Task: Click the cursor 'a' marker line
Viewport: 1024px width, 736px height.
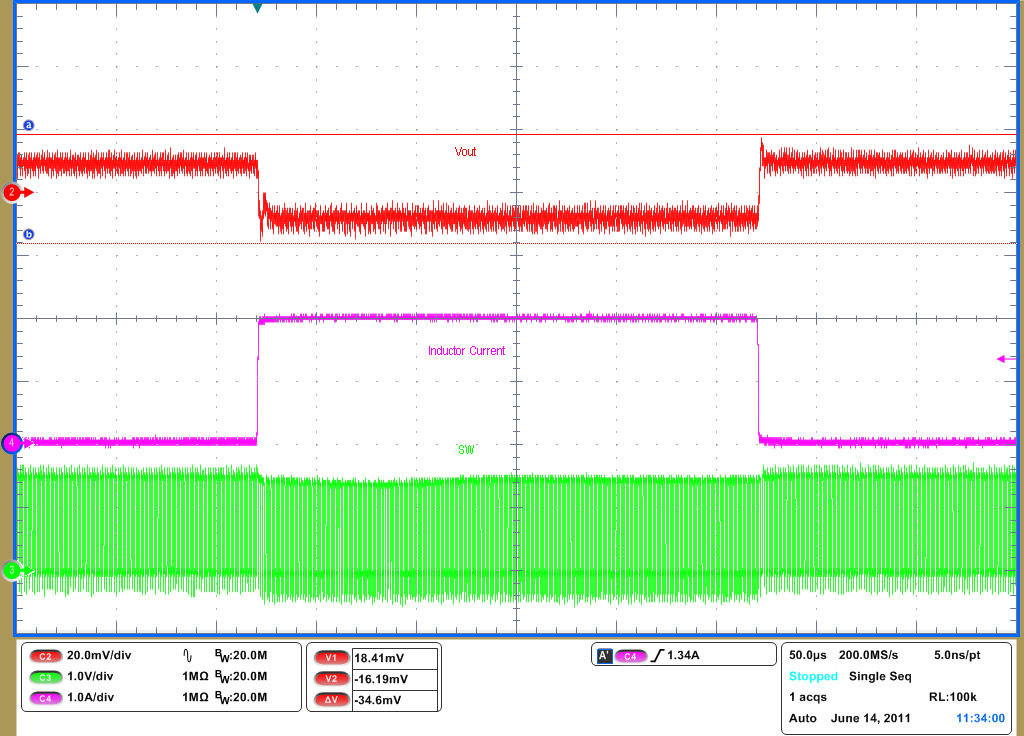Action: click(27, 127)
